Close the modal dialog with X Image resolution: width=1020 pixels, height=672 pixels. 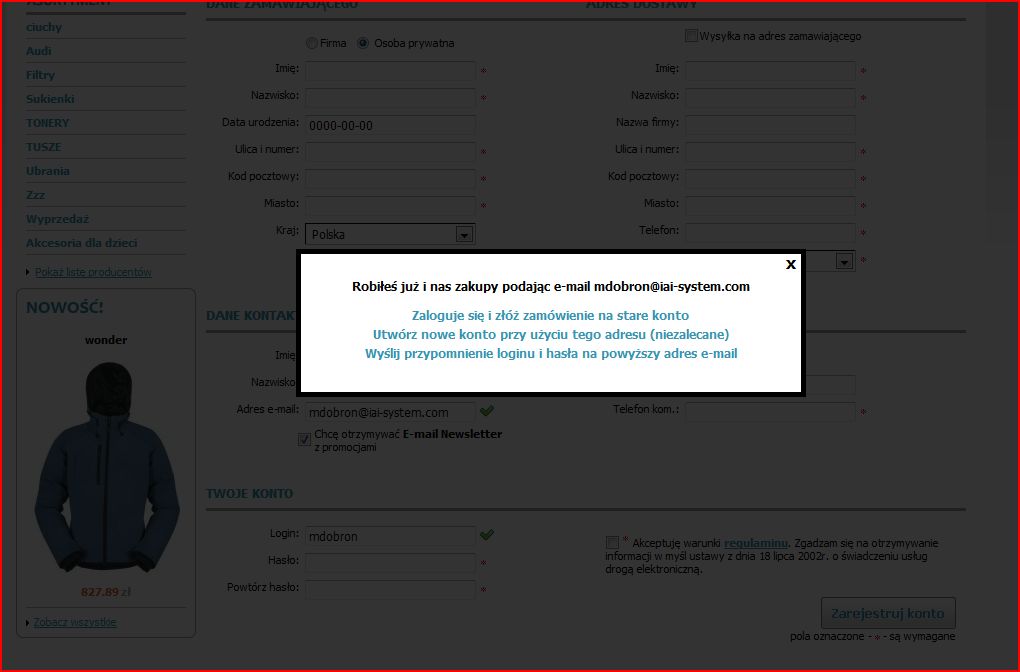coord(790,264)
